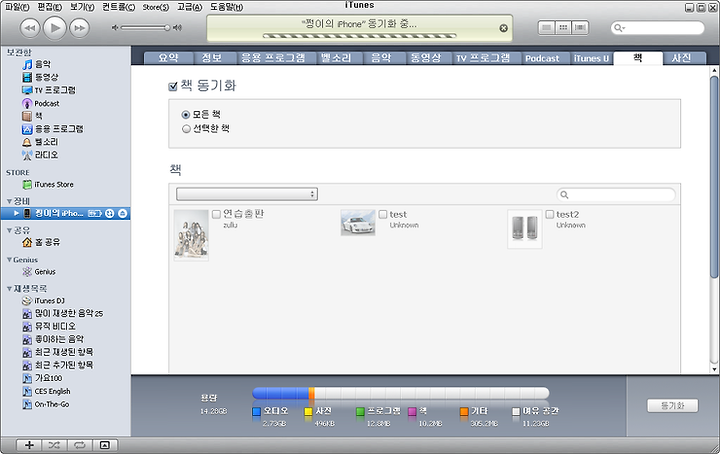The height and width of the screenshot is (454, 720).
Task: Switch to 요약 tab
Action: 168,58
